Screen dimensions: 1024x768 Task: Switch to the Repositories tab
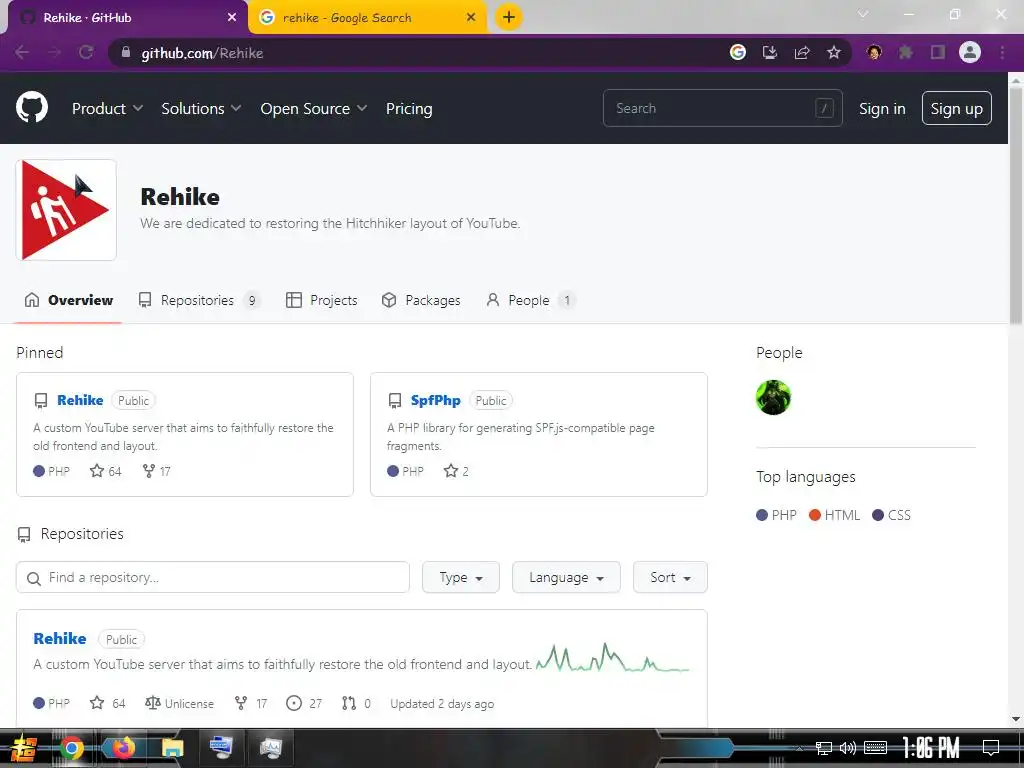(x=199, y=300)
